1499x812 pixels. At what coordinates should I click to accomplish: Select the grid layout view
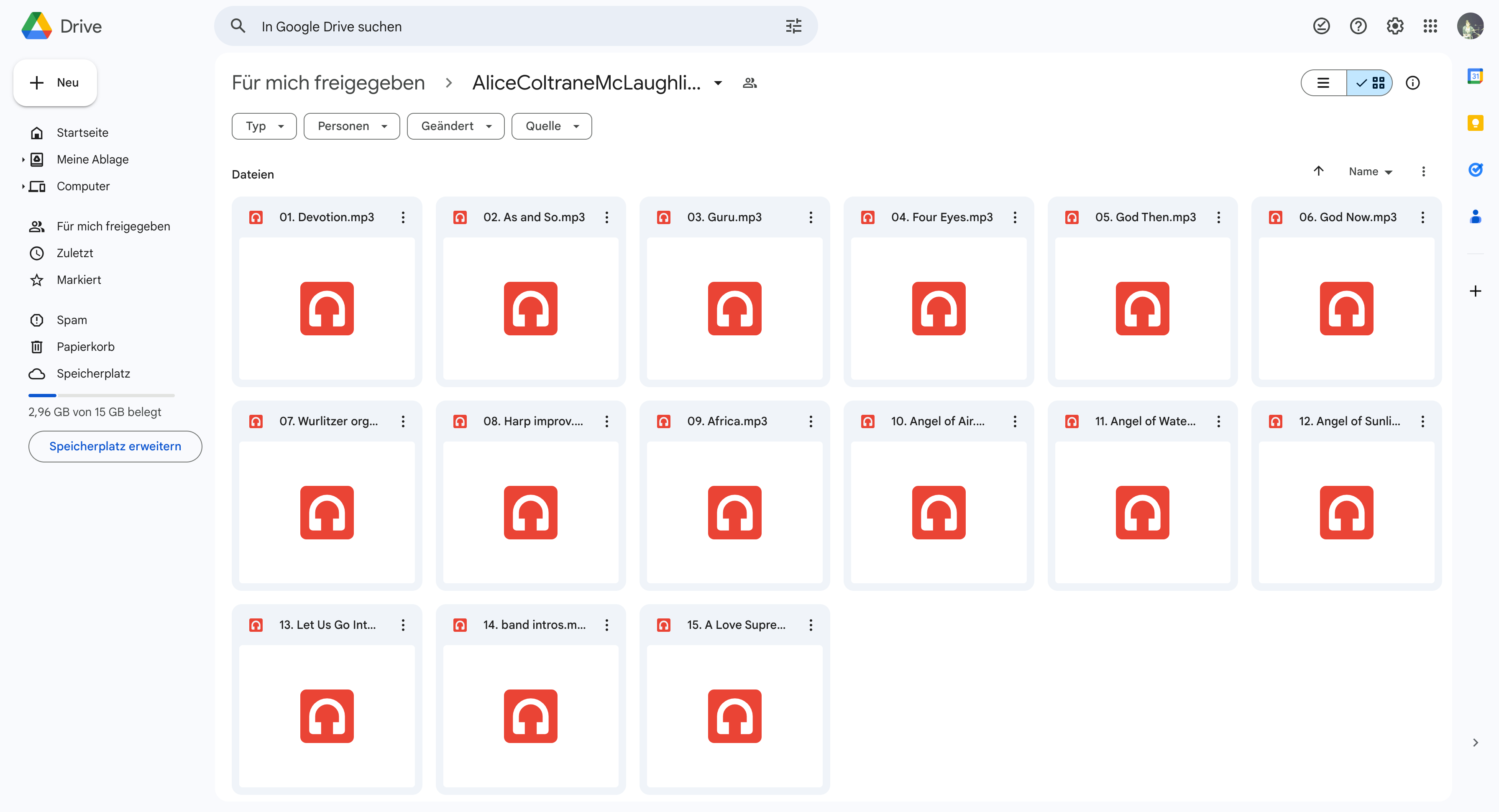click(1371, 83)
